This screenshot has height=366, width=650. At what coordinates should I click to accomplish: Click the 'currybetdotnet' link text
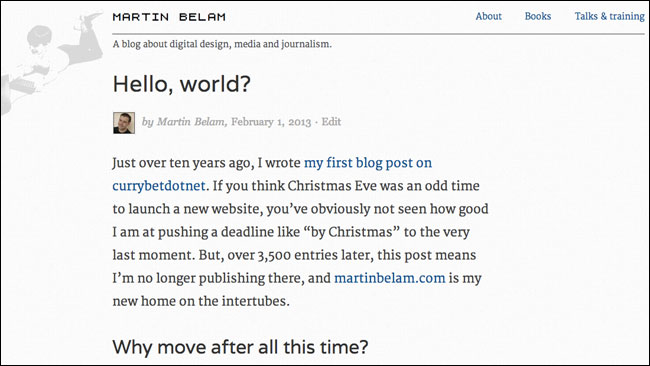tap(159, 186)
